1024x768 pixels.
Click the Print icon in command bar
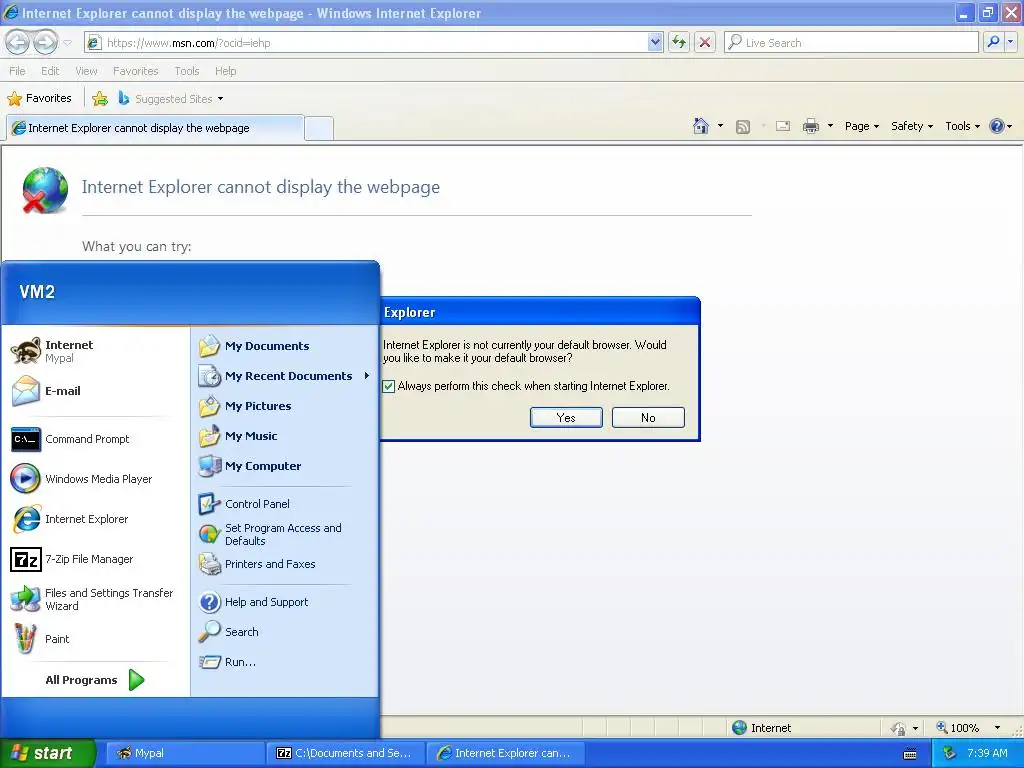810,126
